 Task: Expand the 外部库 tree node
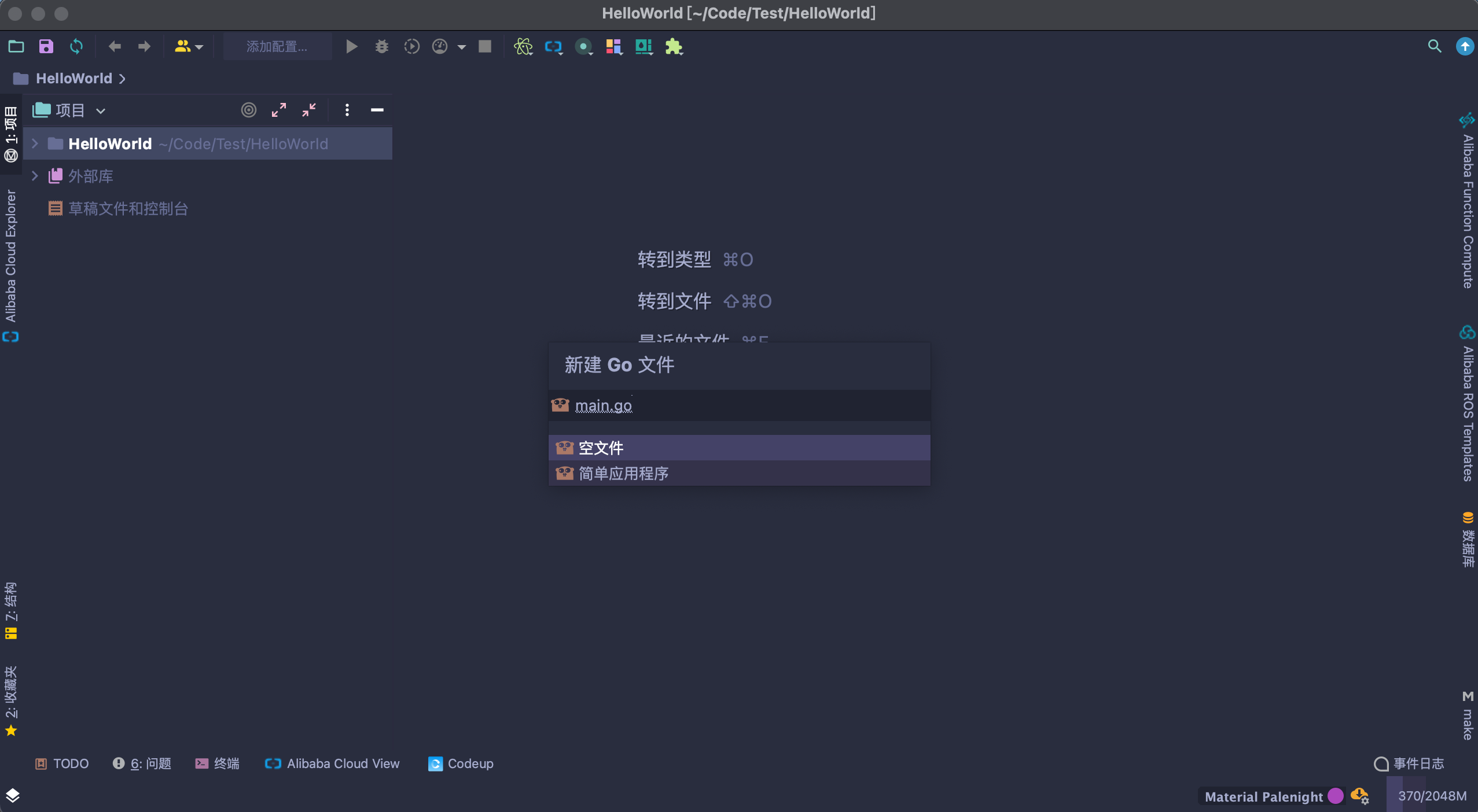(x=35, y=176)
